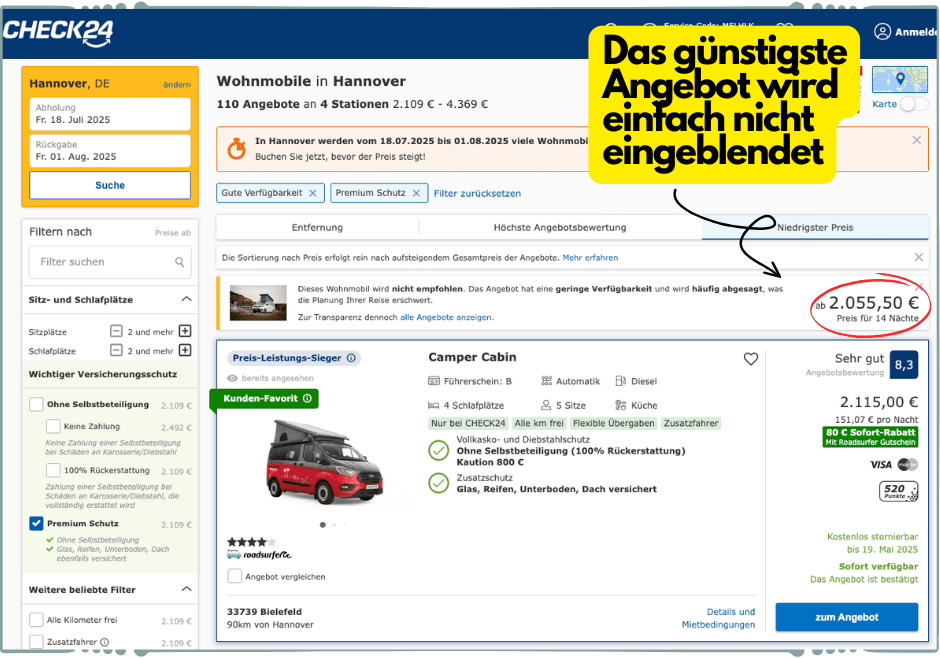The width and height of the screenshot is (940, 658).
Task: Click Filter zurücksetzen link
Action: point(477,194)
